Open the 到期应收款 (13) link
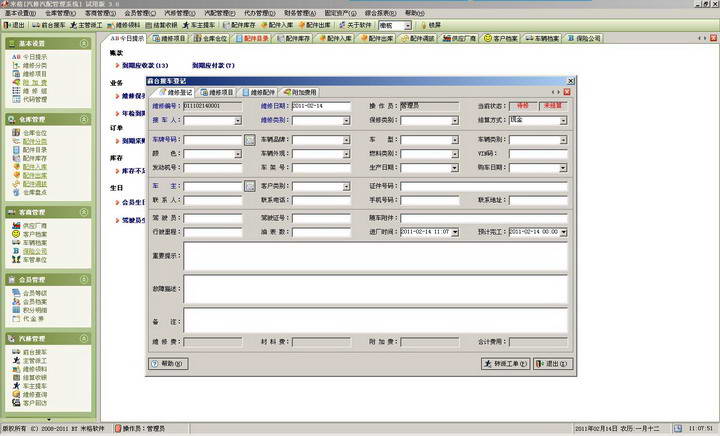Image resolution: width=720 pixels, height=436 pixels. click(x=145, y=66)
